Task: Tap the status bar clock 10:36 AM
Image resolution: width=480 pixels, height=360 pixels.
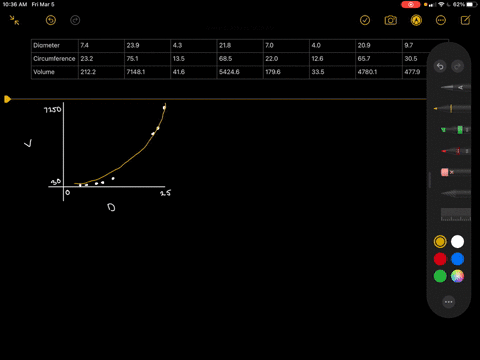Action: point(15,5)
